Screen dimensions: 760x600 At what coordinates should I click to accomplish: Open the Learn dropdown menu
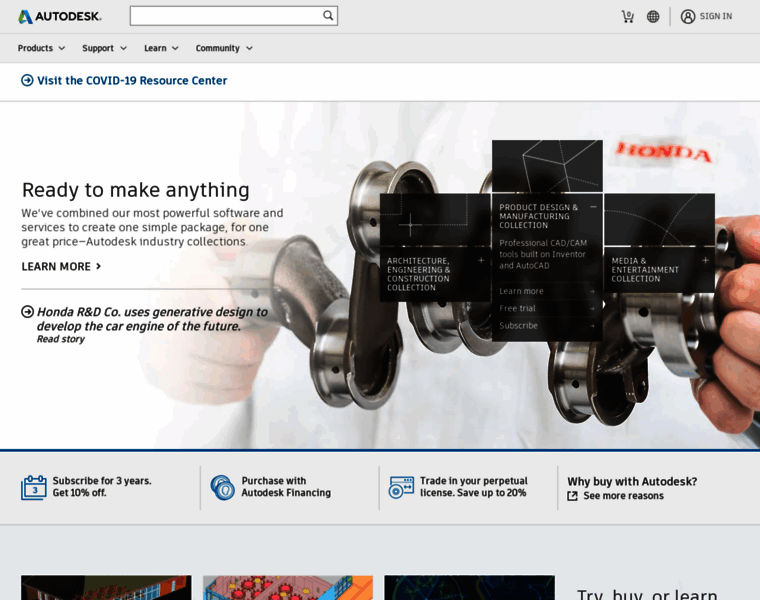(x=161, y=48)
